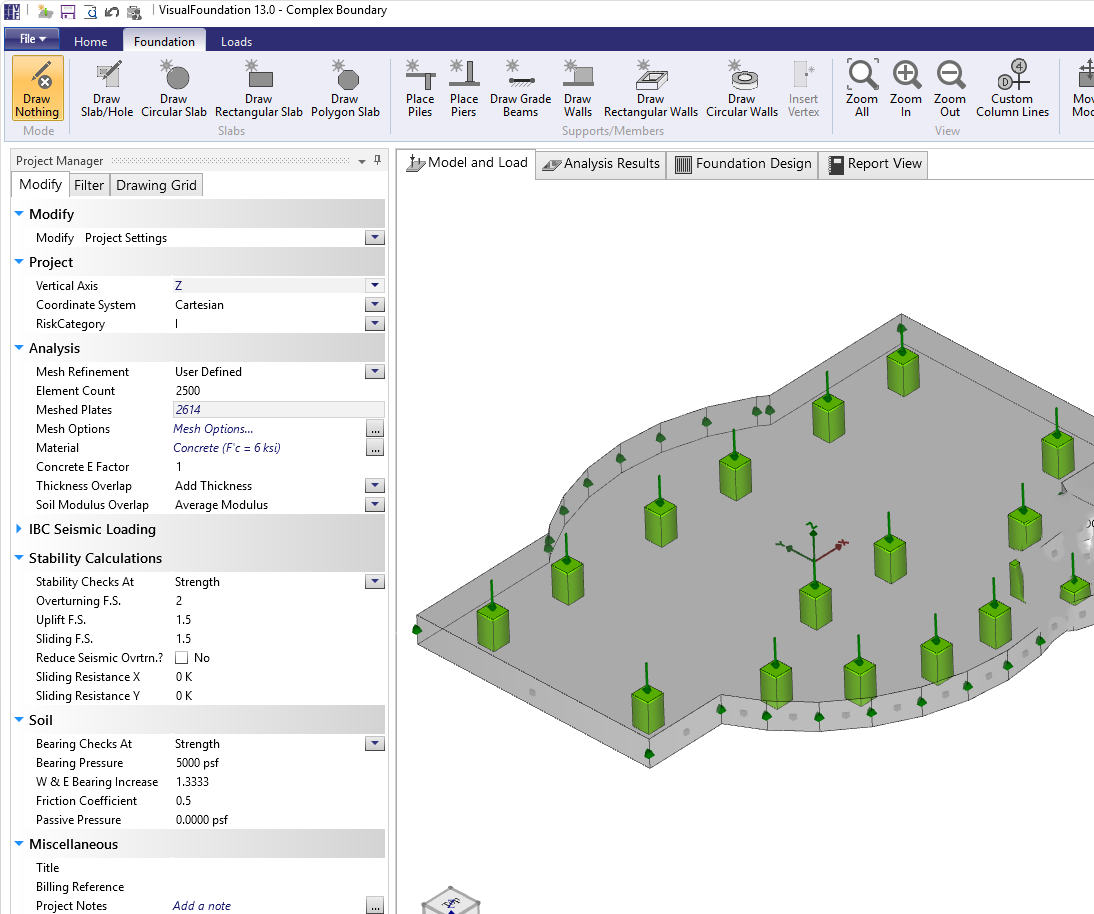Click the Zoom Out tool
1094x914 pixels.
click(x=950, y=88)
